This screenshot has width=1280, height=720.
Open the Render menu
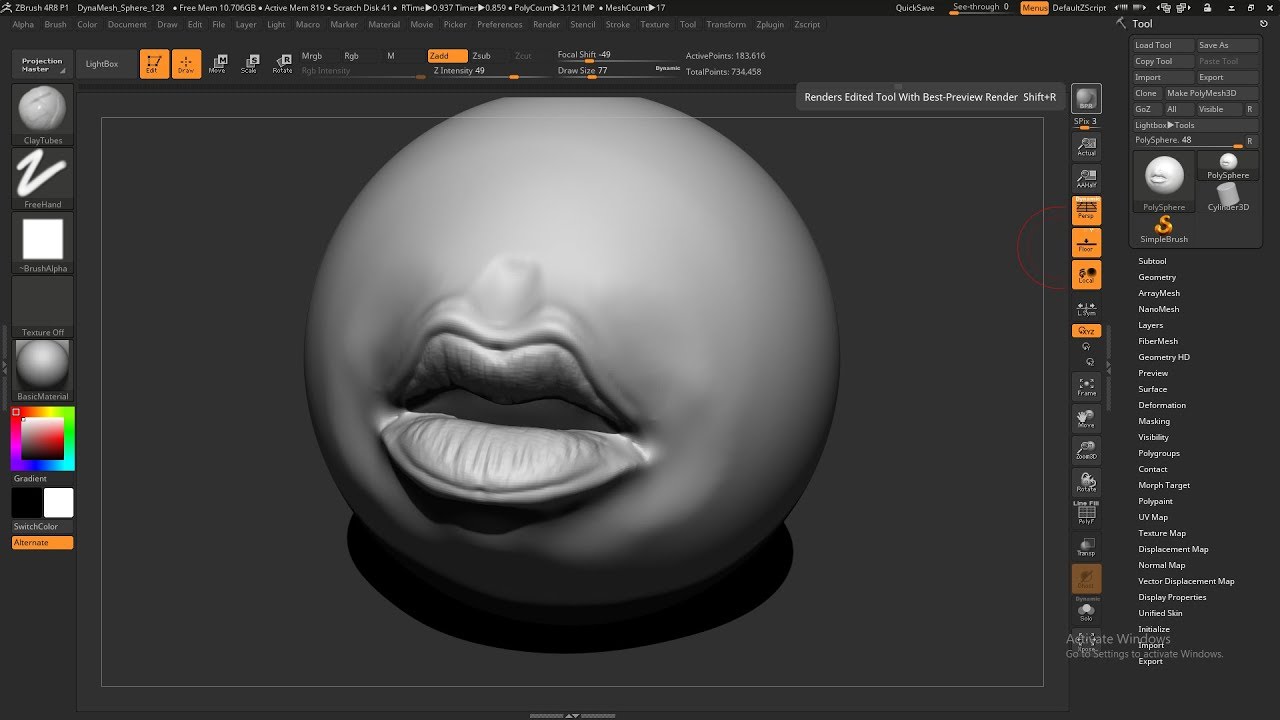546,24
